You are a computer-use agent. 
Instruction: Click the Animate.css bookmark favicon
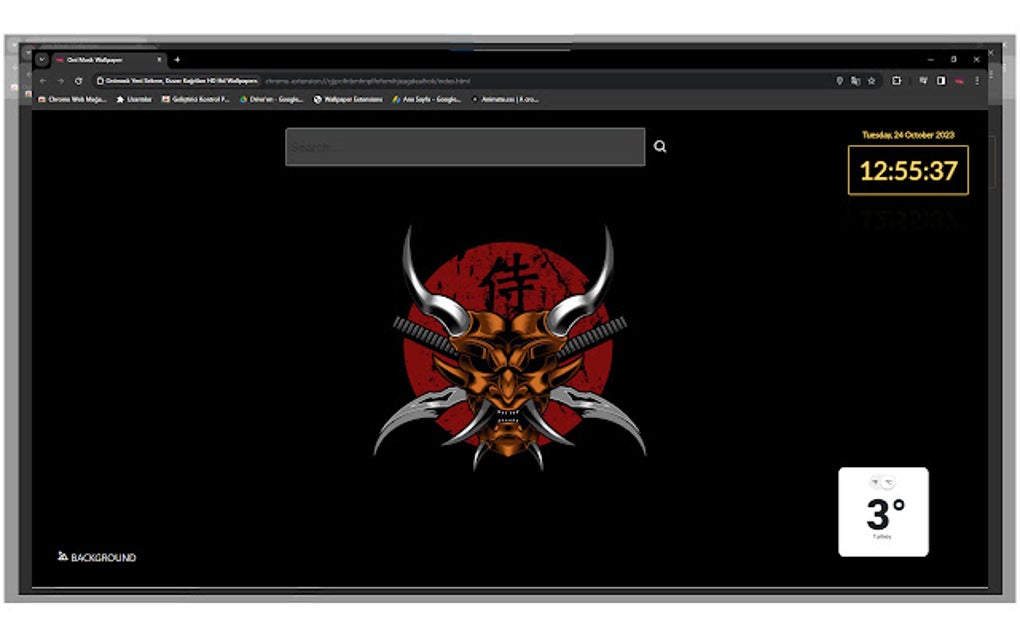pos(474,99)
